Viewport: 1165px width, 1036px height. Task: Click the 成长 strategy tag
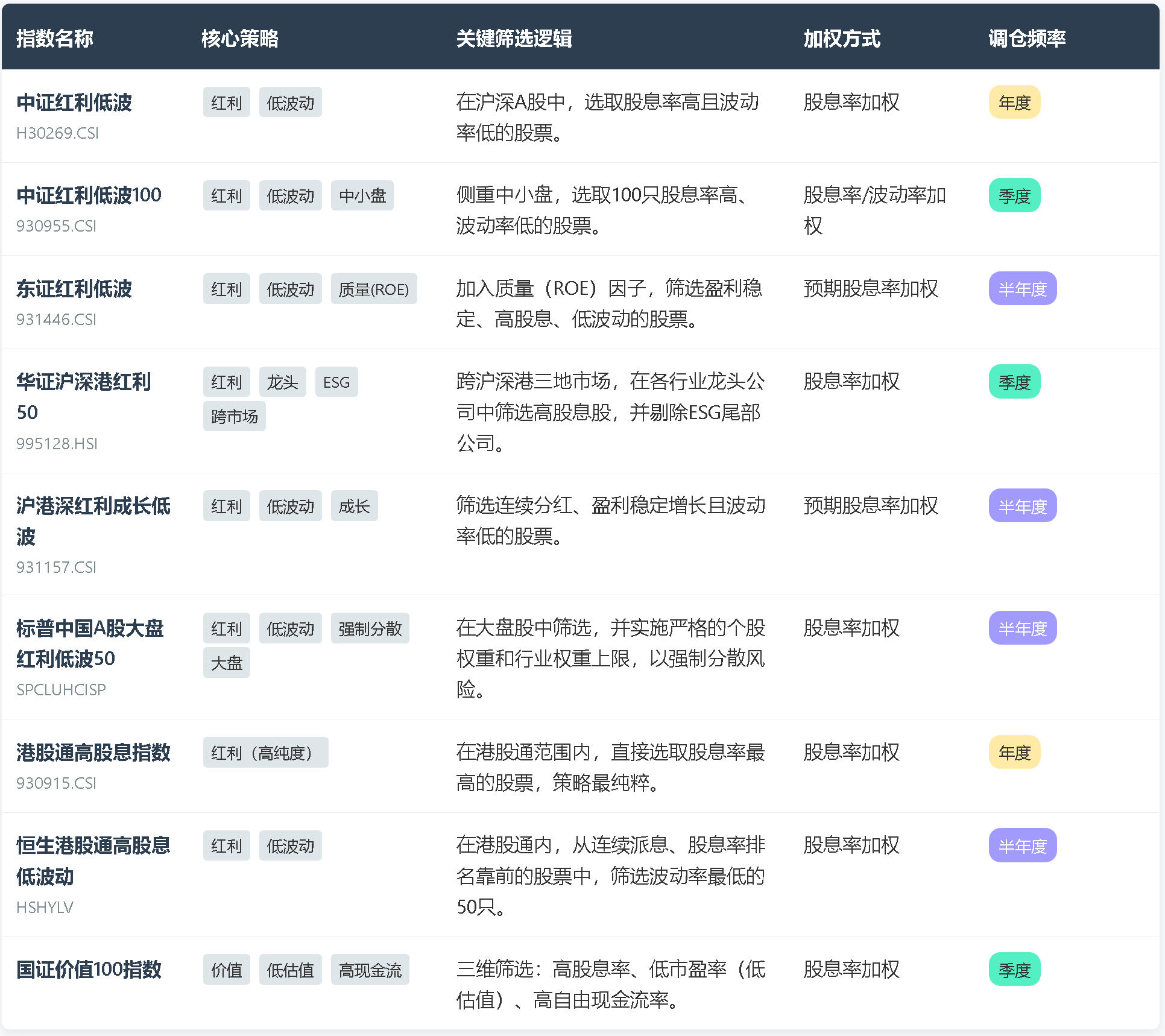pos(354,507)
